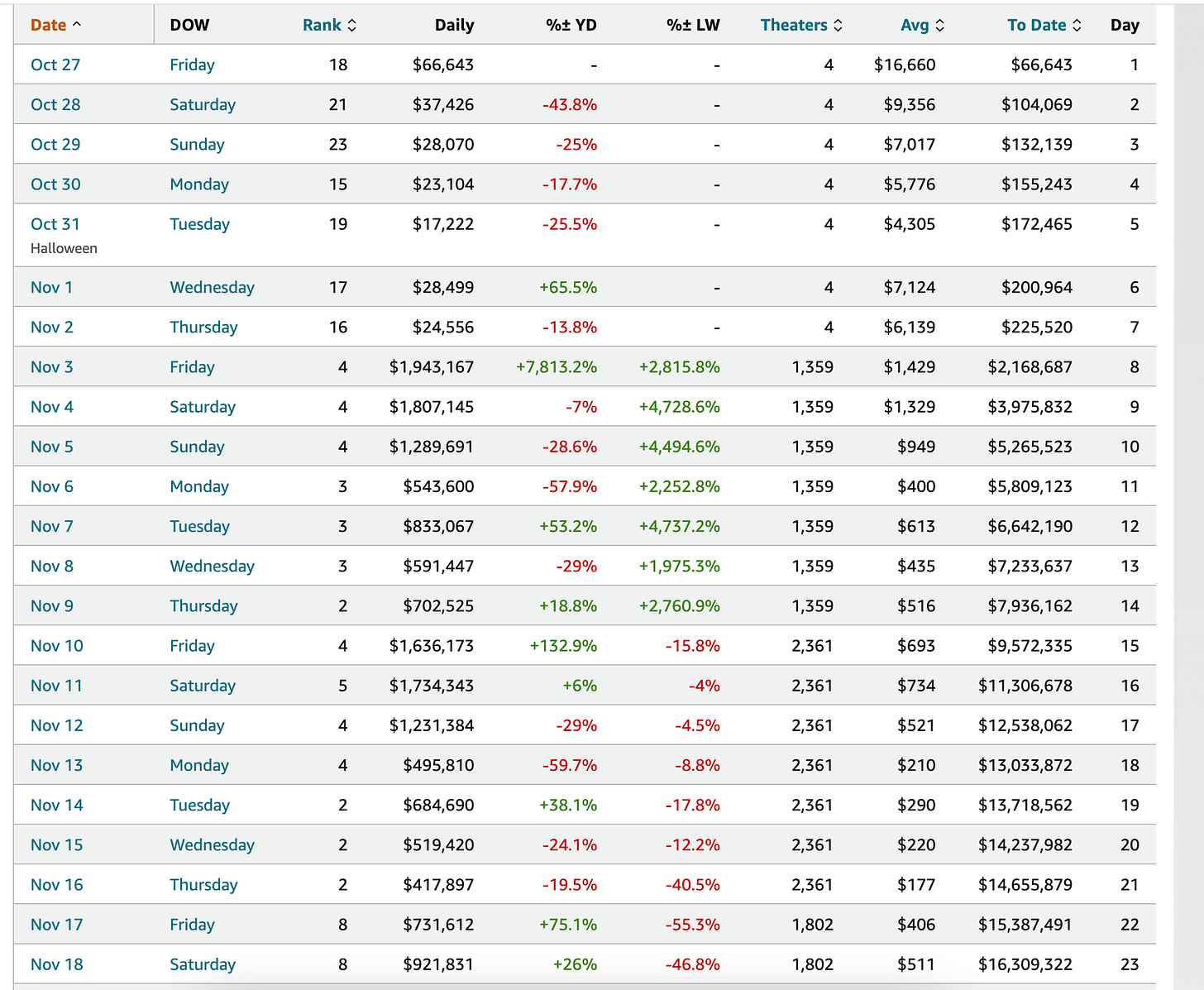Image resolution: width=1204 pixels, height=990 pixels.
Task: Click the vertical scrollbar track on the right
Action: [1187, 496]
